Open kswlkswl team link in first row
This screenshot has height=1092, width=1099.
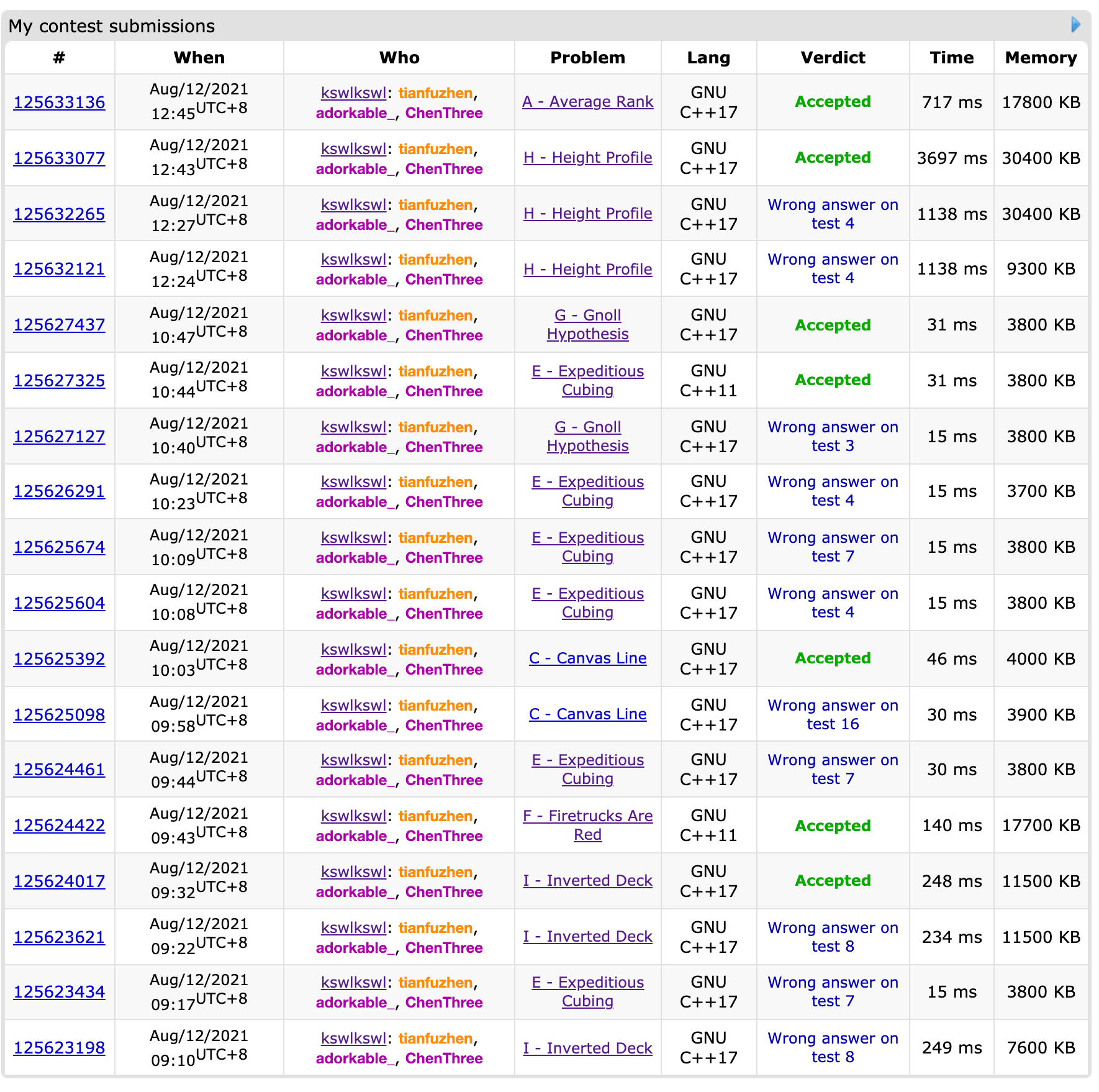point(353,93)
